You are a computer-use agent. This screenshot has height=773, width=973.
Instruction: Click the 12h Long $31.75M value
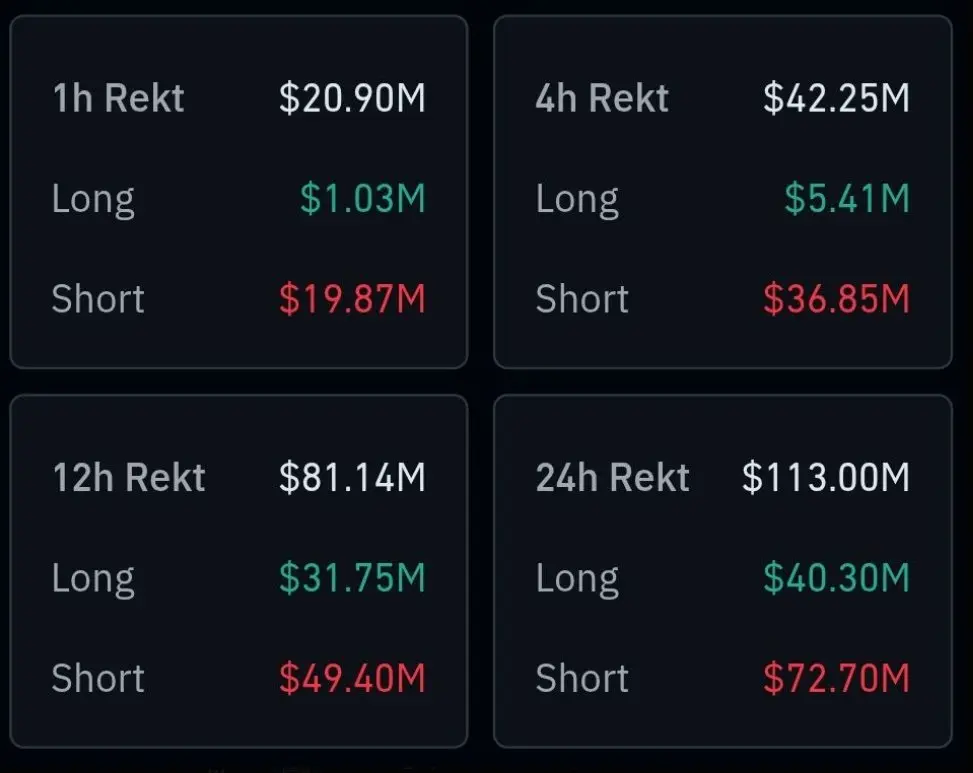(x=352, y=578)
